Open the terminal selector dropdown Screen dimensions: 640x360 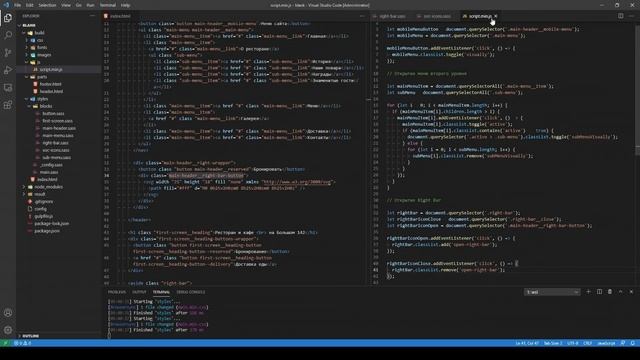click(x=552, y=292)
